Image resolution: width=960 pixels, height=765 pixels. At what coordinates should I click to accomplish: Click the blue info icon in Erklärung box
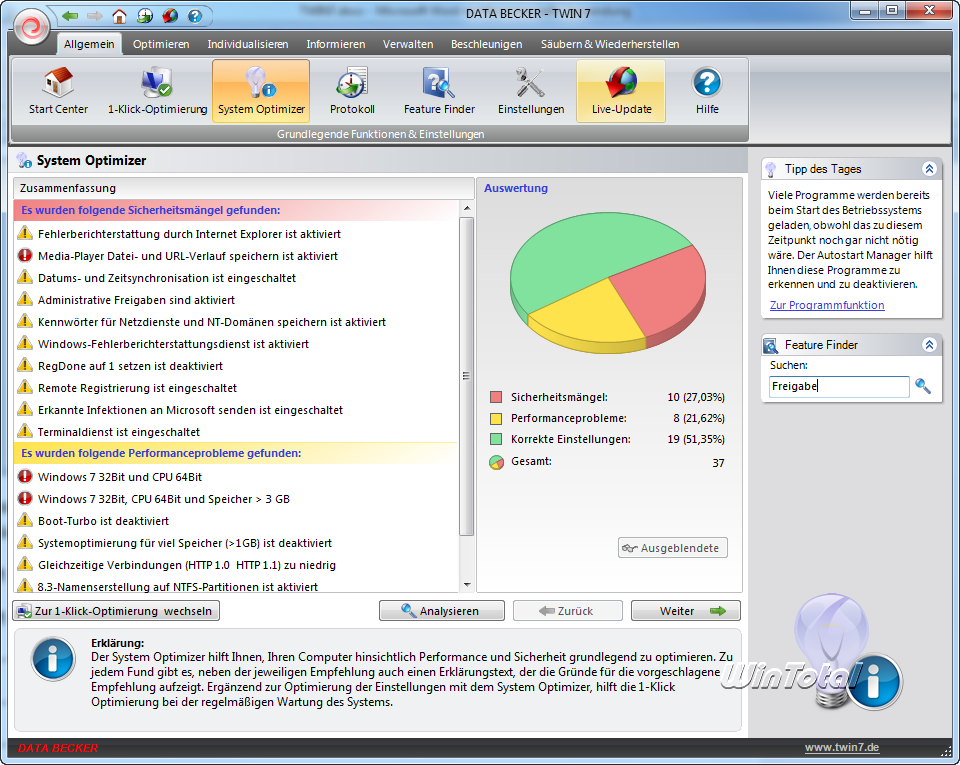53,659
